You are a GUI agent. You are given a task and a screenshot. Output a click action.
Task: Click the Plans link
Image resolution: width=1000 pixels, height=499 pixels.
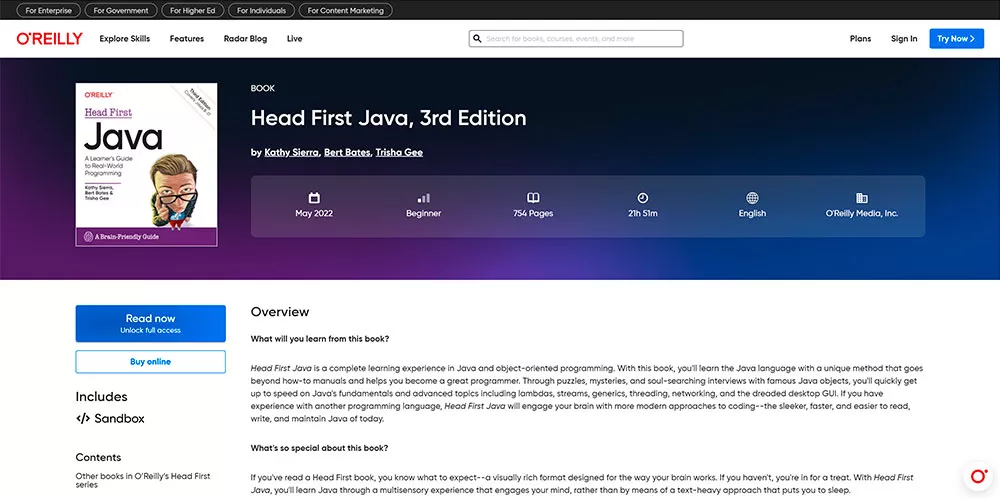coord(860,39)
